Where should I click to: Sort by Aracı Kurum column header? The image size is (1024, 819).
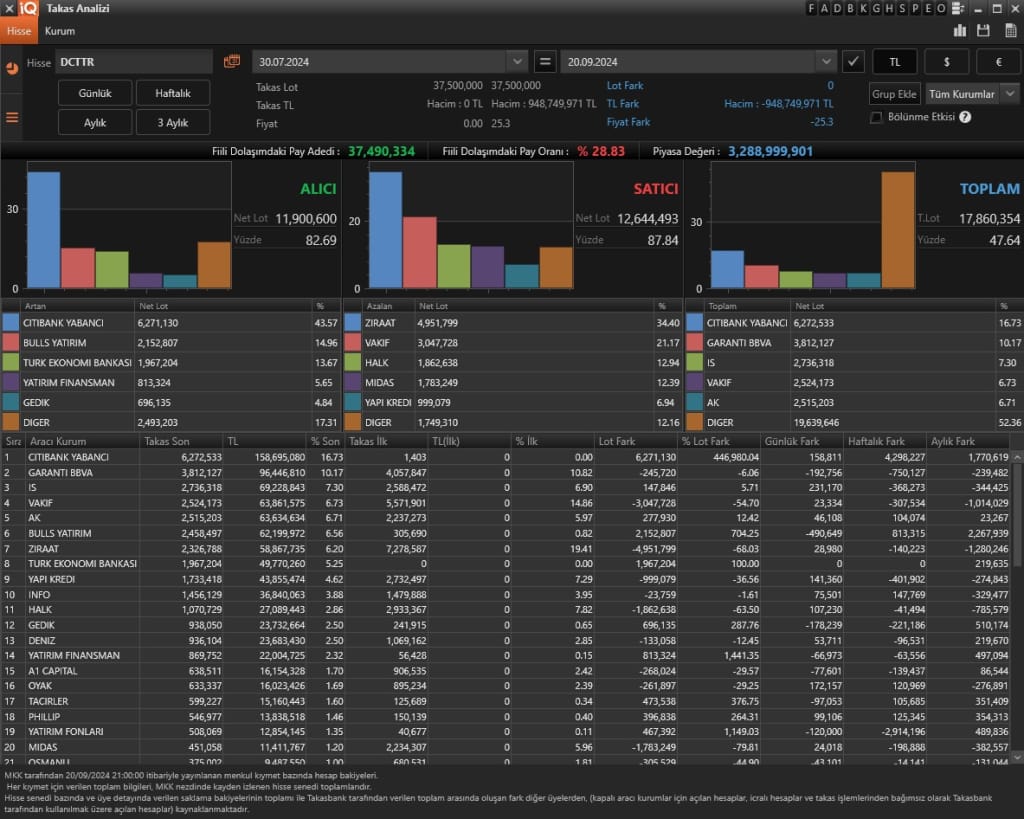[x=82, y=442]
